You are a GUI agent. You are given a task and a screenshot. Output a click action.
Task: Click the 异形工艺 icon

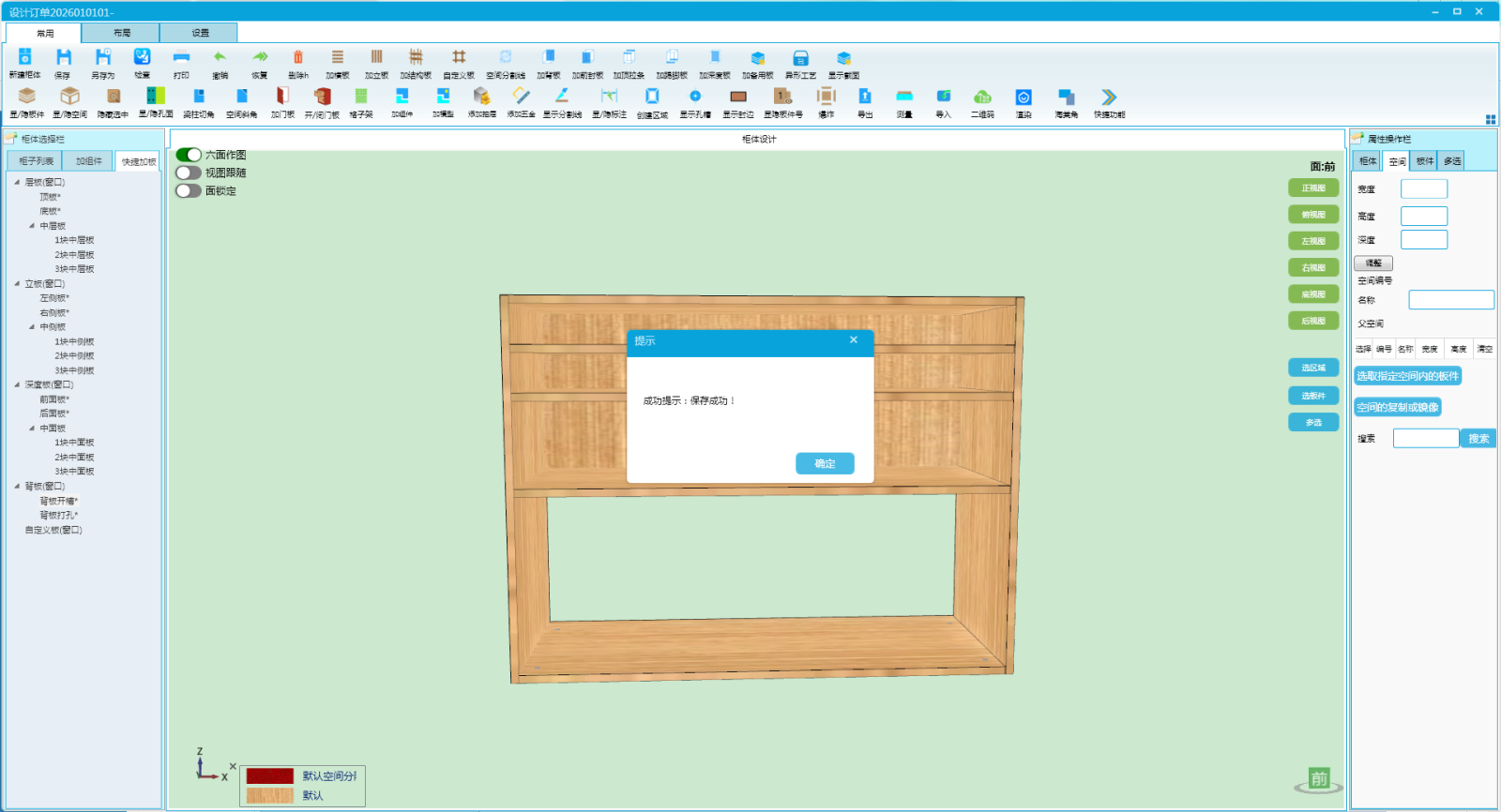800,58
